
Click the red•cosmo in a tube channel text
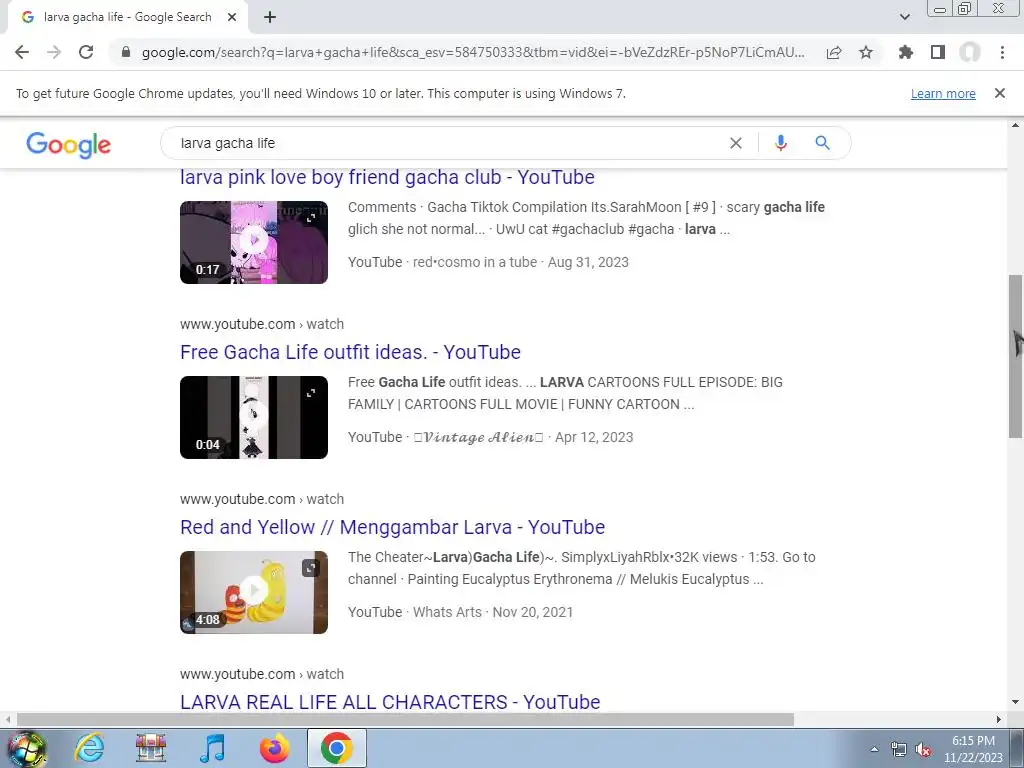[x=475, y=262]
